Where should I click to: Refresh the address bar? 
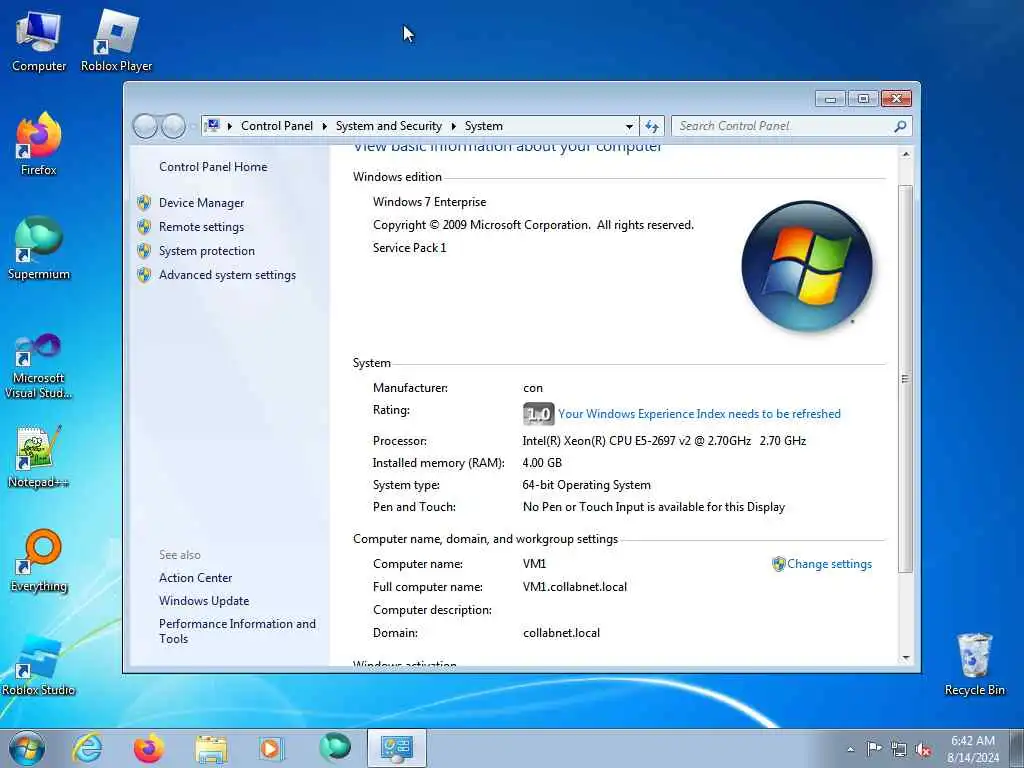click(x=652, y=126)
